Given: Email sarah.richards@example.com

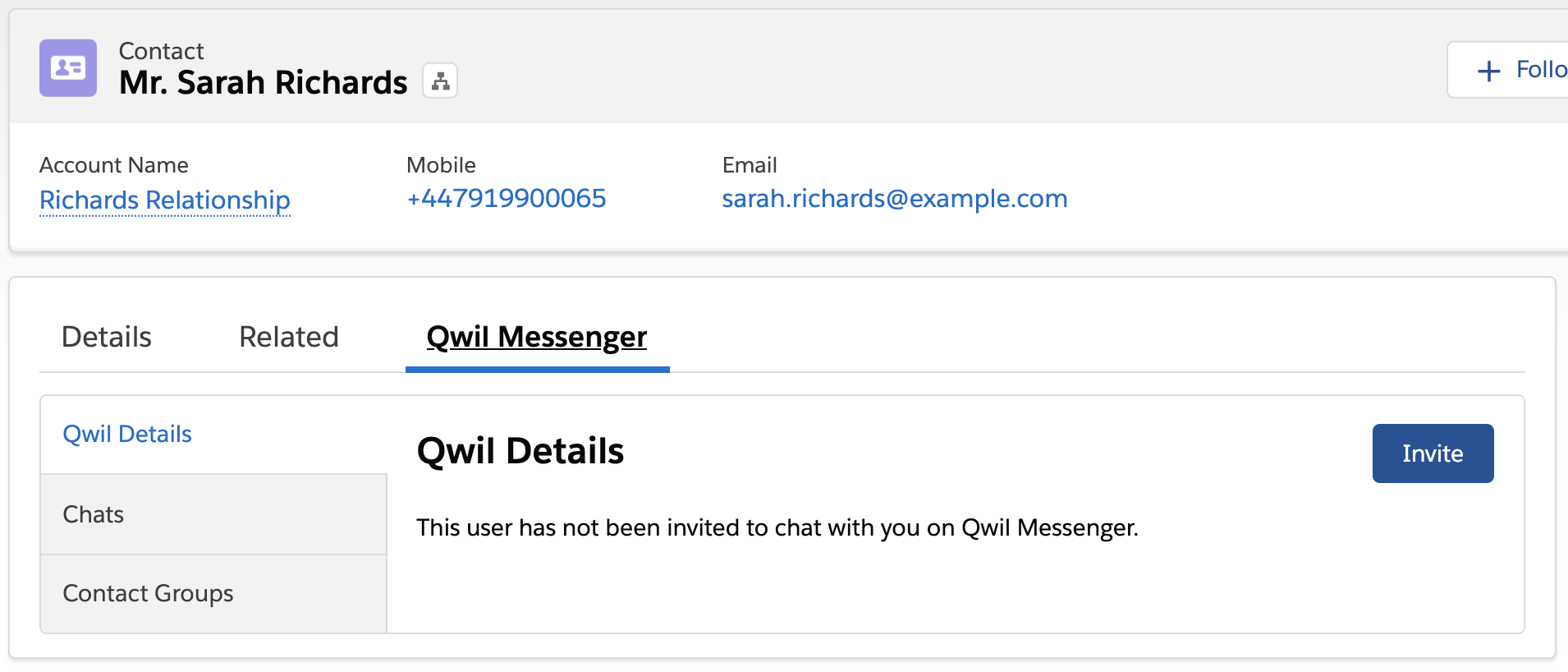Looking at the screenshot, I should 895,198.
